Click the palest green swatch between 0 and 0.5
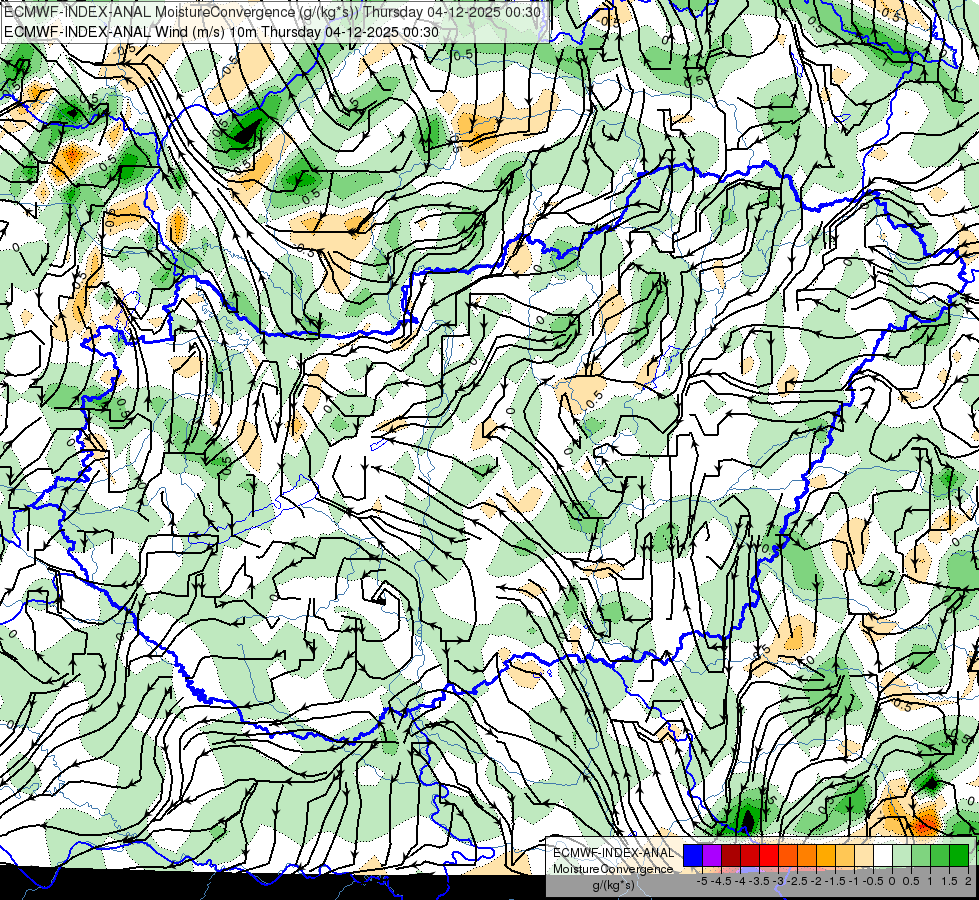979x900 pixels. click(x=902, y=856)
